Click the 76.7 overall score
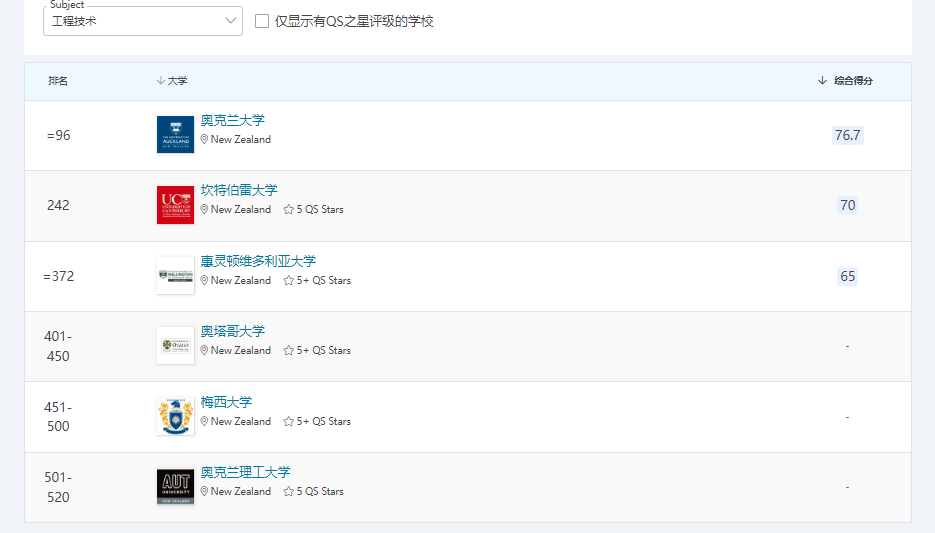 click(x=847, y=135)
